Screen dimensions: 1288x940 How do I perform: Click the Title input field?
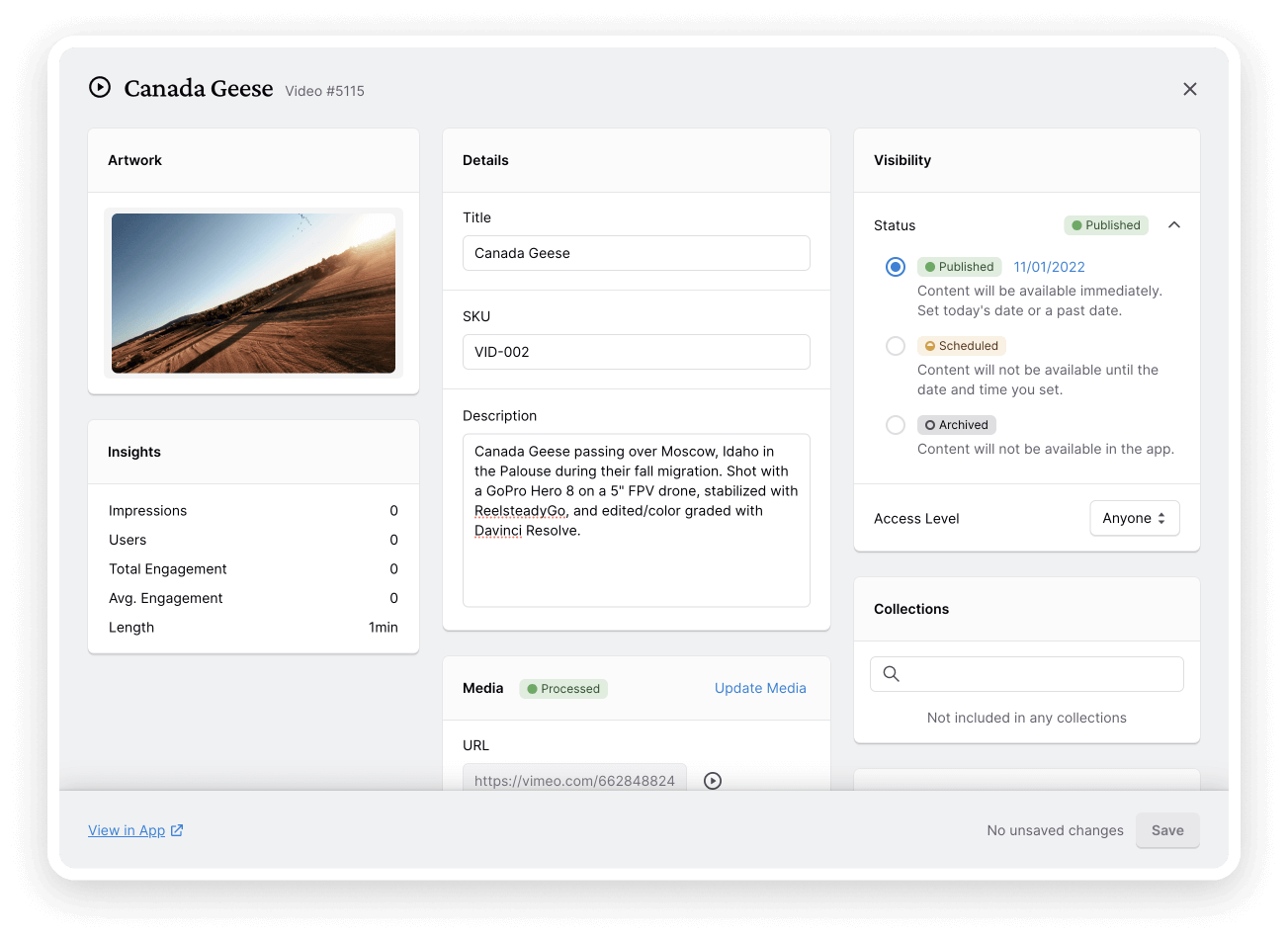[x=636, y=253]
